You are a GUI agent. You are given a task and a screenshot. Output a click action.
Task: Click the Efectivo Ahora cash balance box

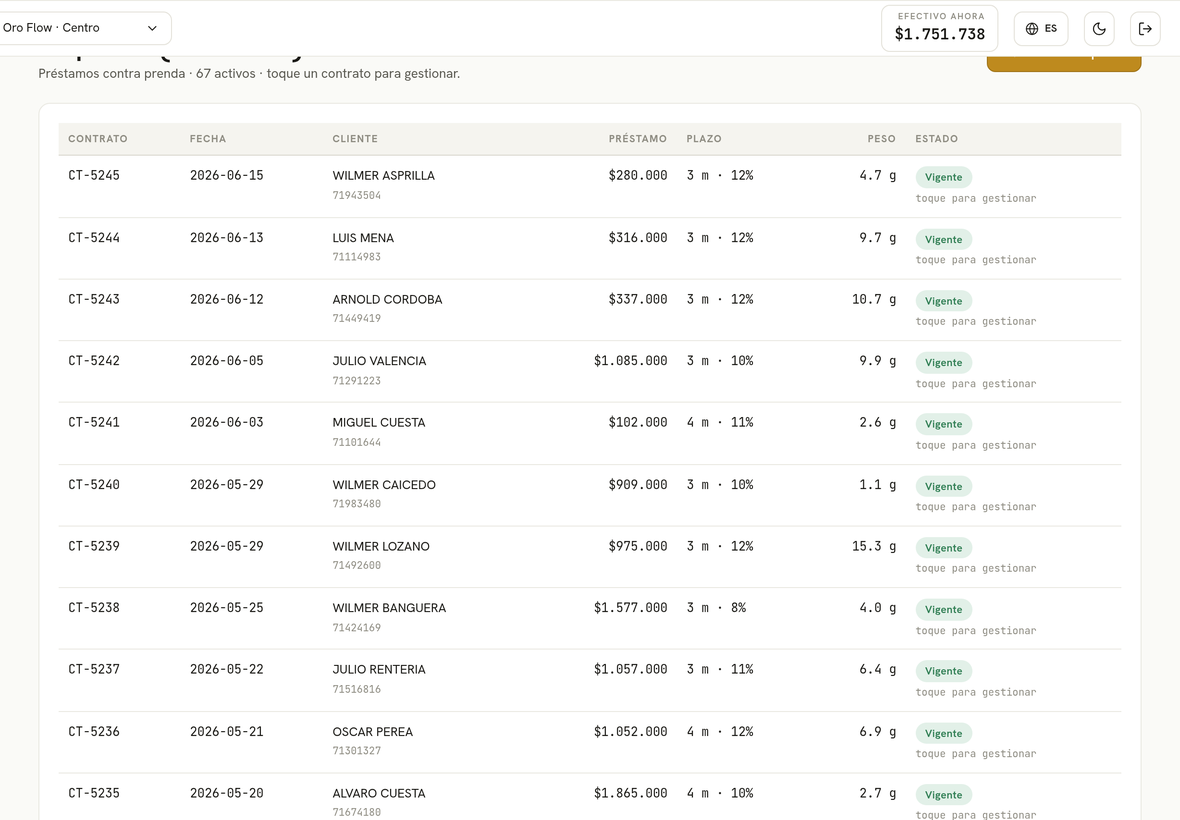pos(940,29)
